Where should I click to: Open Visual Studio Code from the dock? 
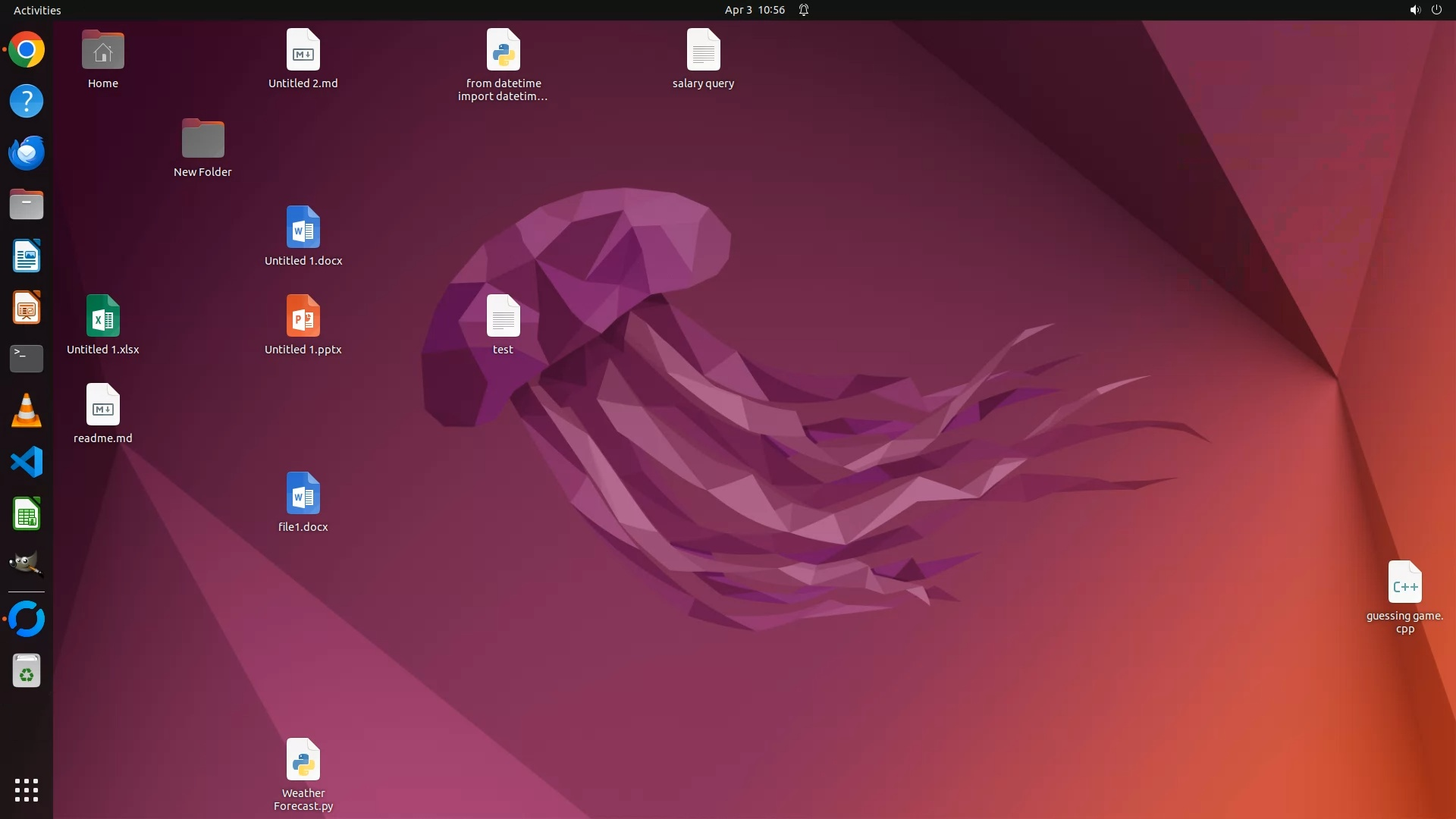click(27, 462)
